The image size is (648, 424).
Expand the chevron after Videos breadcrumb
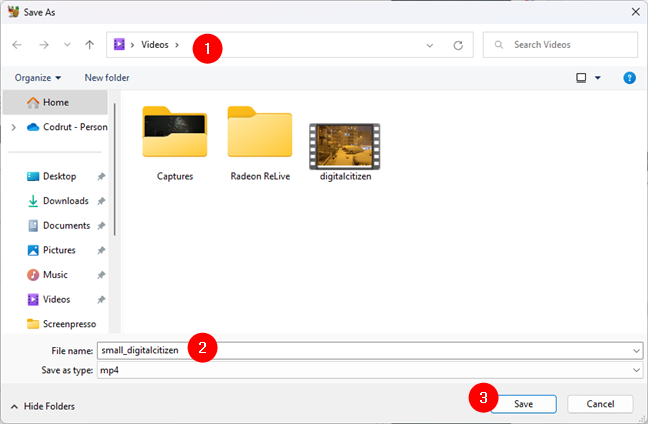coord(177,45)
